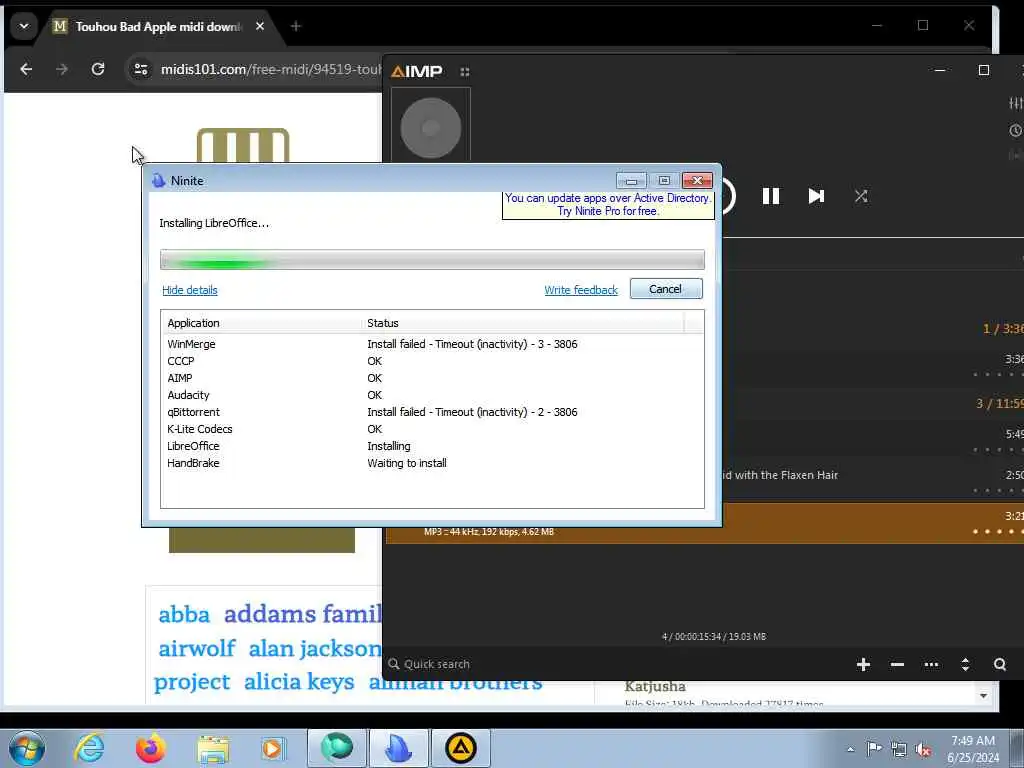Click WinMerge 'Install failed - Timeout' status
Viewport: 1024px width, 768px height.
pos(472,344)
